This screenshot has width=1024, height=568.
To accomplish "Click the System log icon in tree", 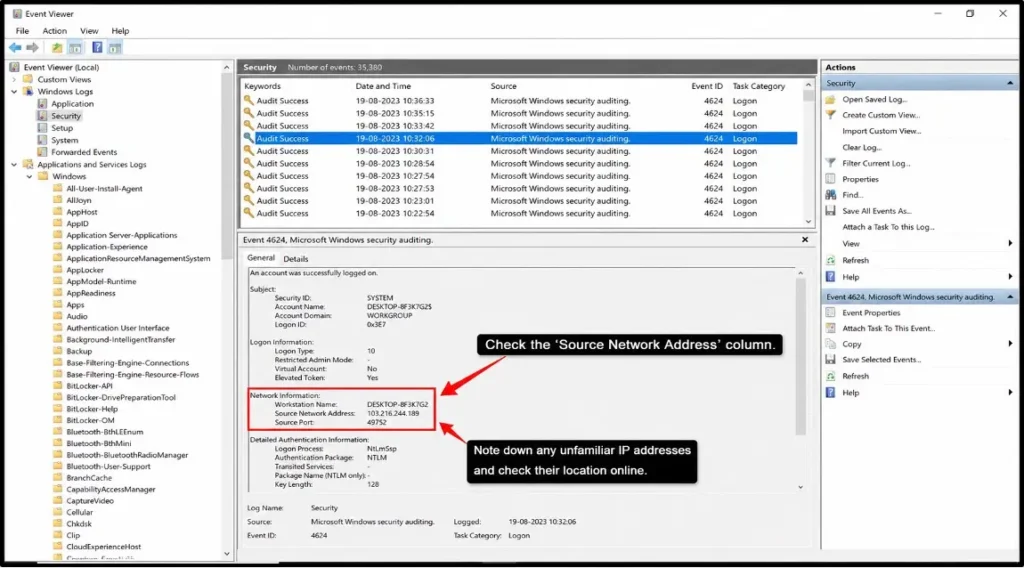I will (x=42, y=140).
